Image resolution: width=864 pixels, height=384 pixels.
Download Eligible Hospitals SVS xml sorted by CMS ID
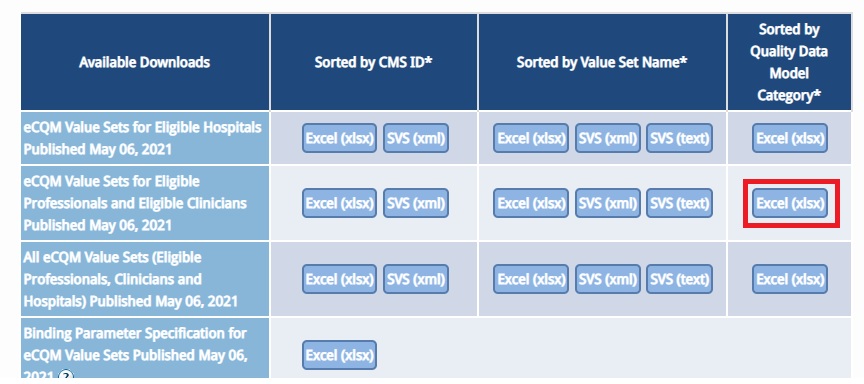pos(416,138)
